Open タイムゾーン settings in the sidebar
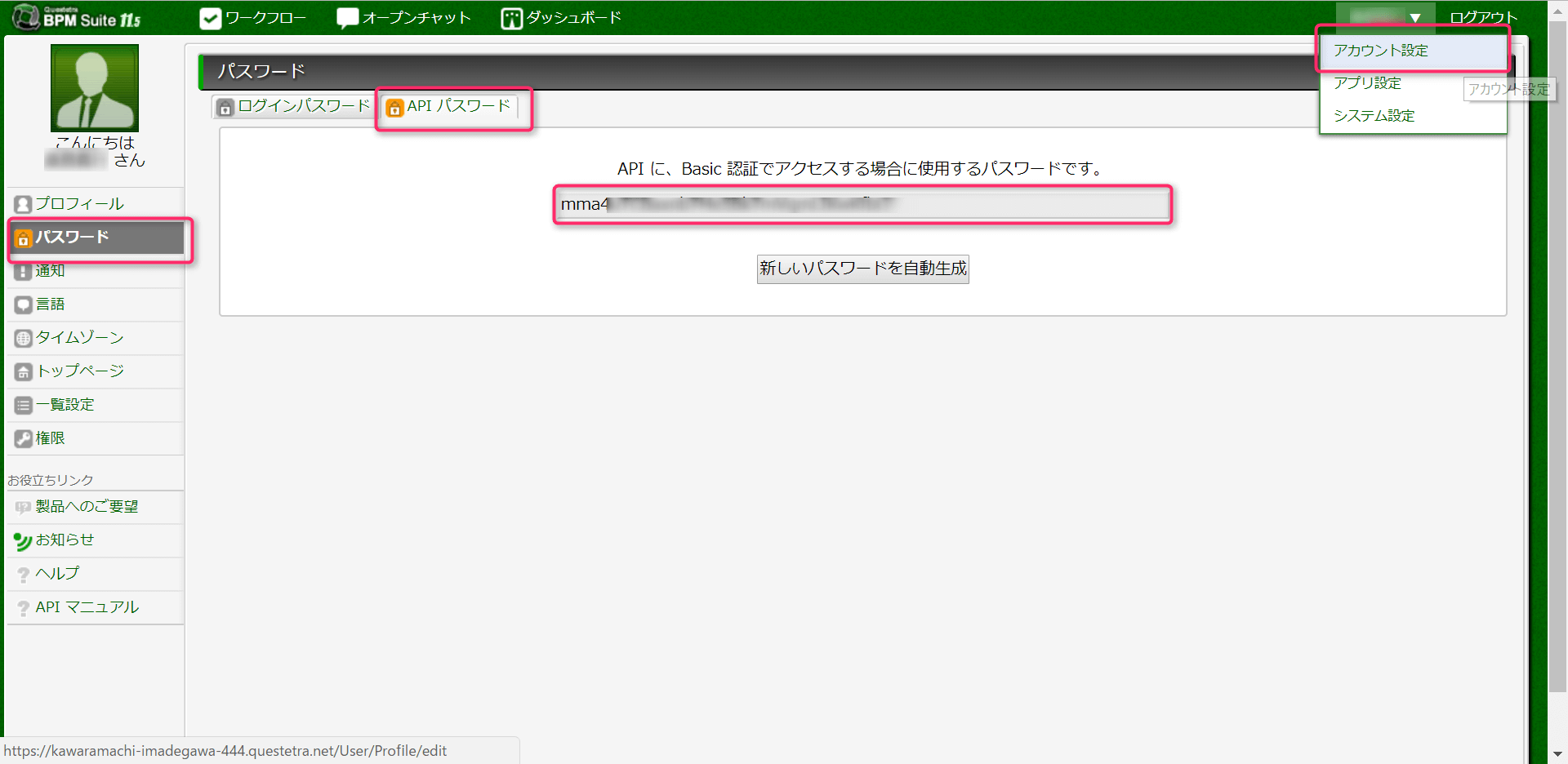Viewport: 1568px width, 764px height. point(96,338)
